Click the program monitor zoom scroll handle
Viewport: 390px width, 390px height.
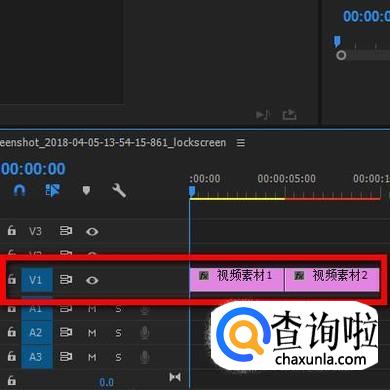click(x=341, y=55)
